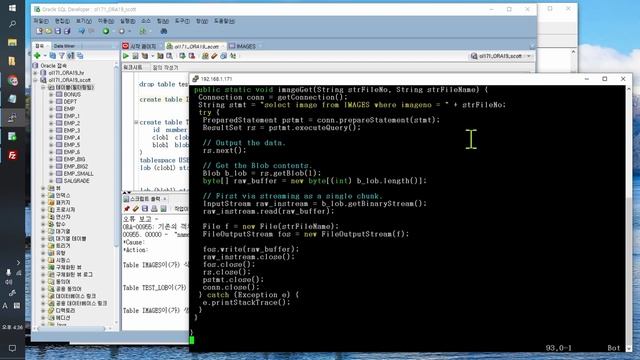Click the new file icon in SQL Developer toolbar

[39, 31]
